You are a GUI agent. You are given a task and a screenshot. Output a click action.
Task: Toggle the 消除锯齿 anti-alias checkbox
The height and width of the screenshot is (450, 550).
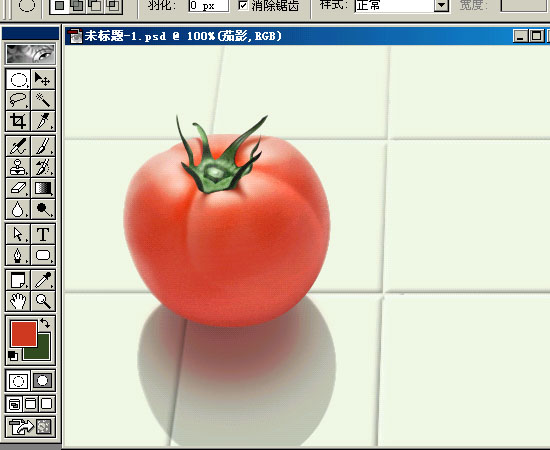pyautogui.click(x=243, y=5)
